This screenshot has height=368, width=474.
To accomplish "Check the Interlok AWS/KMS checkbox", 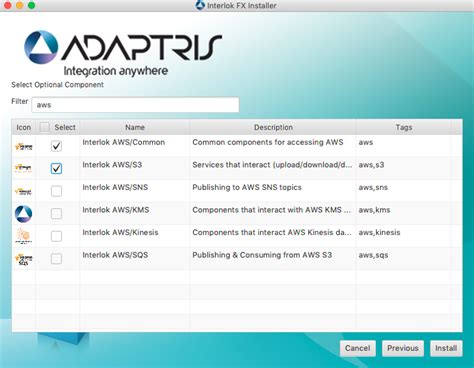I will pos(56,213).
